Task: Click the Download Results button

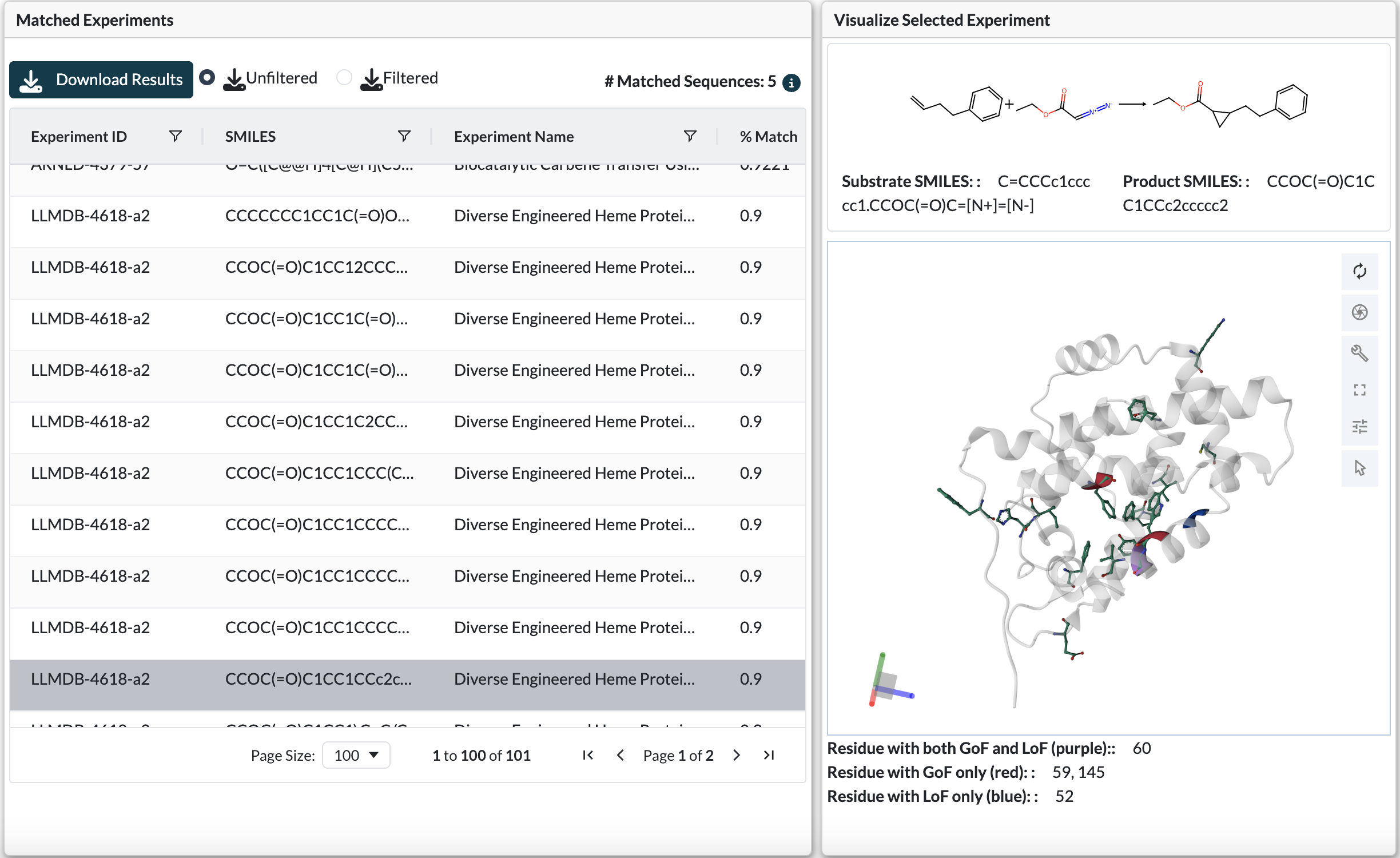Action: pyautogui.click(x=101, y=80)
